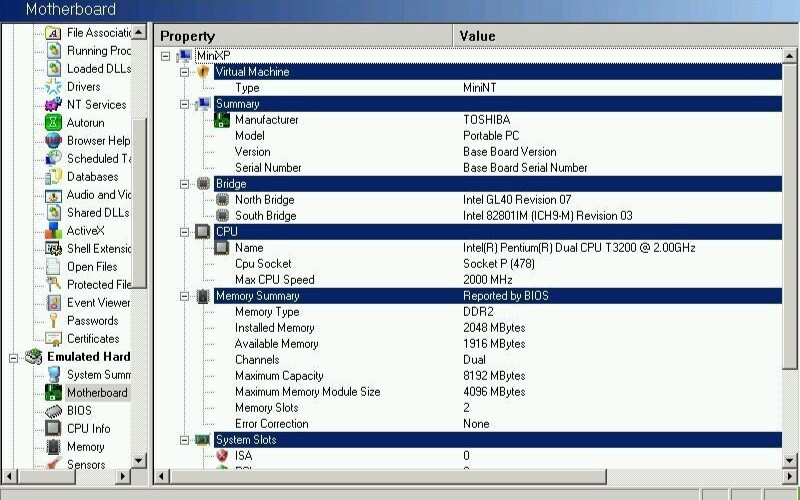Viewport: 800px width, 500px height.
Task: Click the down arrow of sidebar scrollbar
Action: 138,460
